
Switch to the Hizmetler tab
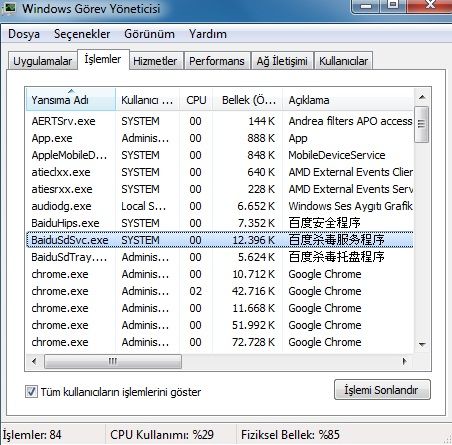click(x=155, y=61)
